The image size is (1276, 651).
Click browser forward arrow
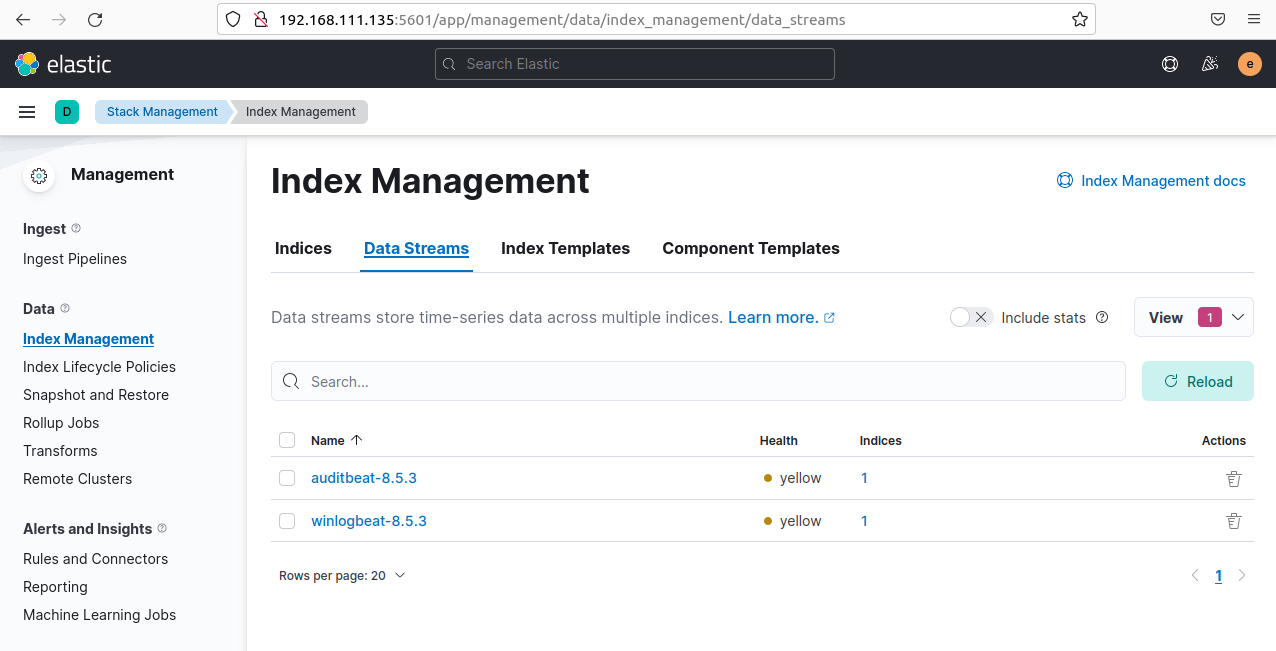(59, 19)
